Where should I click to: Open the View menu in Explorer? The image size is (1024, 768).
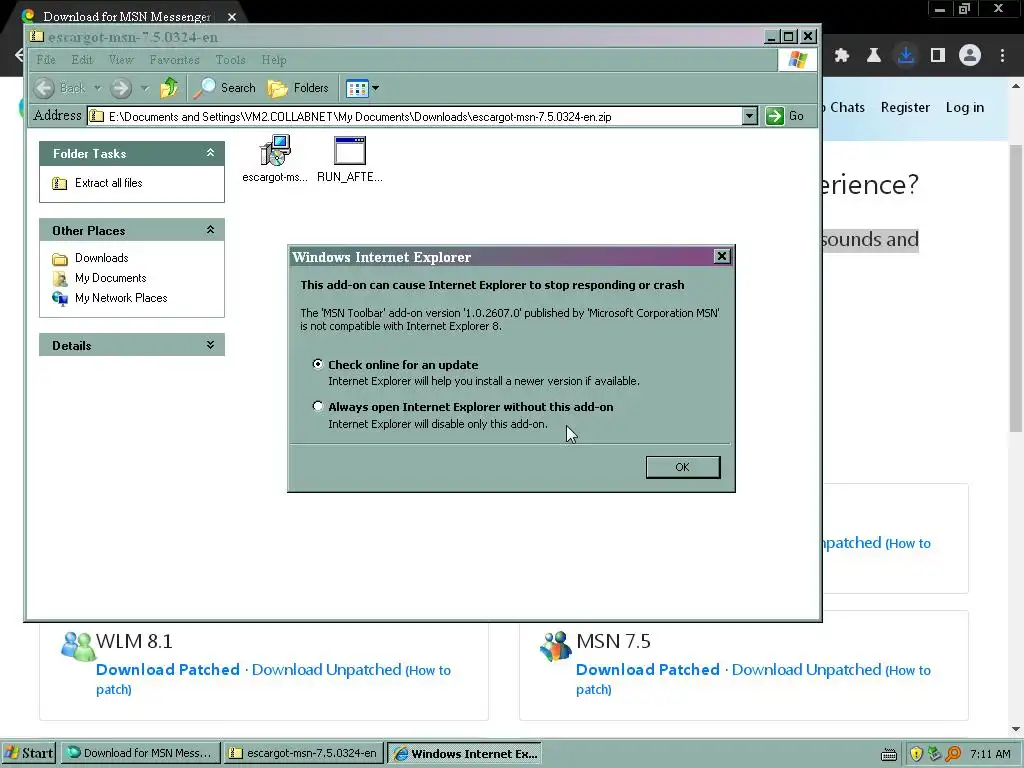tap(121, 59)
